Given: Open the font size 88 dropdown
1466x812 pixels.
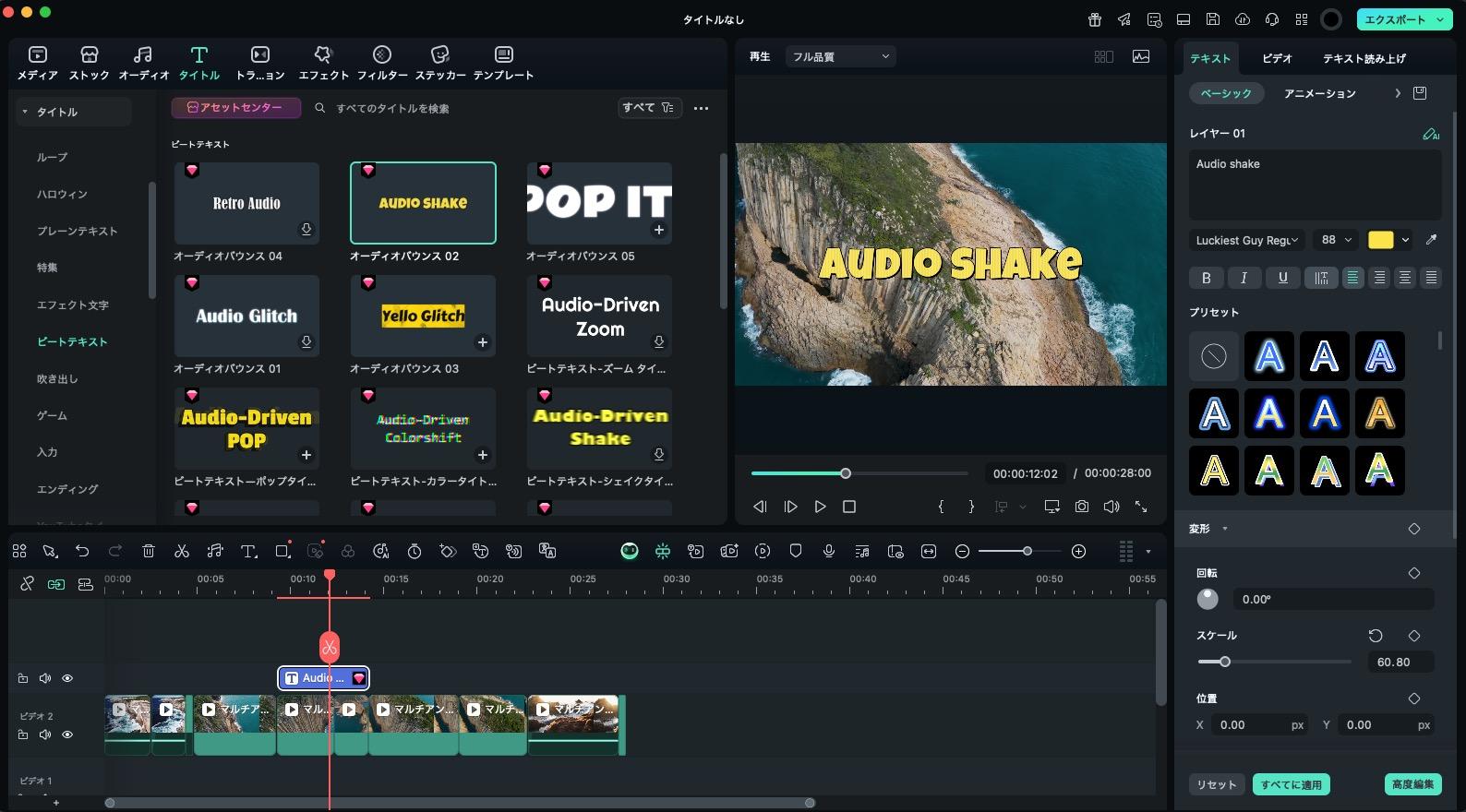Looking at the screenshot, I should (x=1336, y=240).
